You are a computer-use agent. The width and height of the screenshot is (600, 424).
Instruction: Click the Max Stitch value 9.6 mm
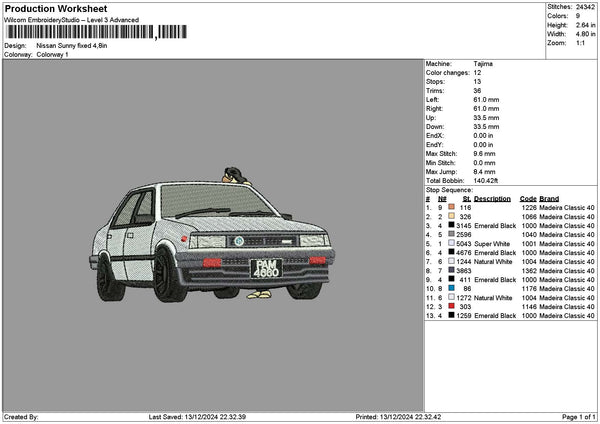(484, 153)
